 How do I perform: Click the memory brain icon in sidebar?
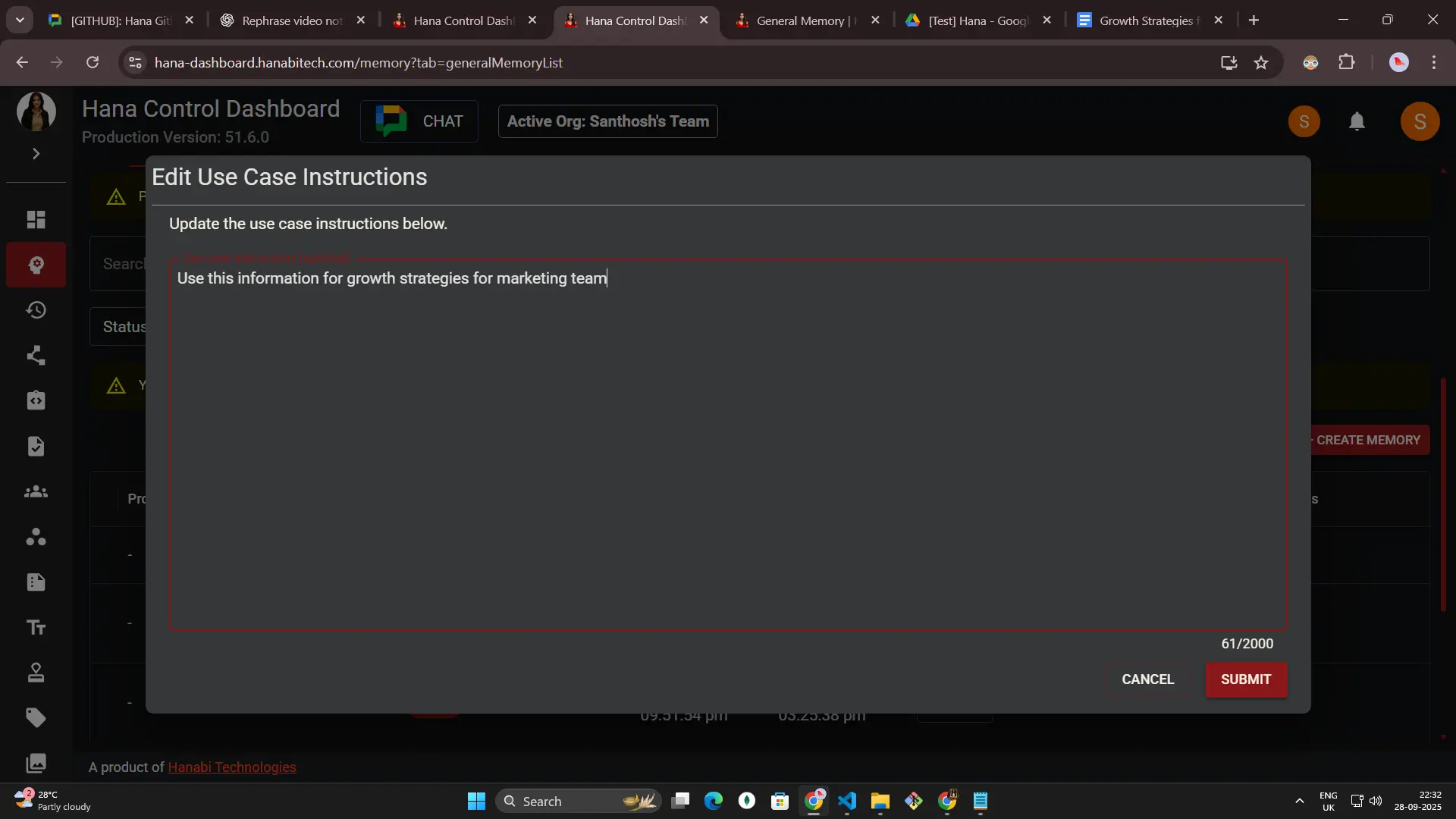coord(36,265)
